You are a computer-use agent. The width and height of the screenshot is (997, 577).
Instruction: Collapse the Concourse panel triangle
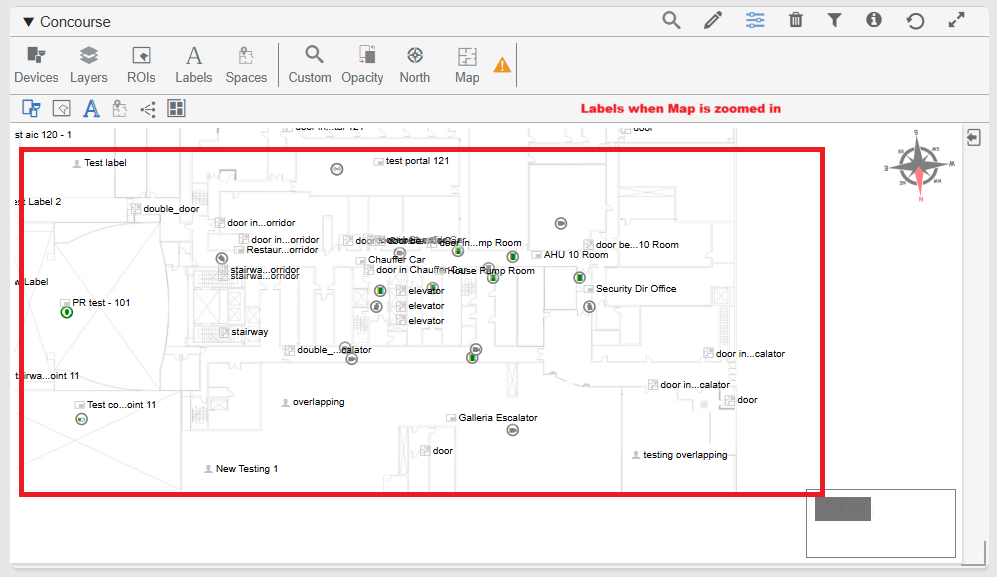[x=28, y=22]
